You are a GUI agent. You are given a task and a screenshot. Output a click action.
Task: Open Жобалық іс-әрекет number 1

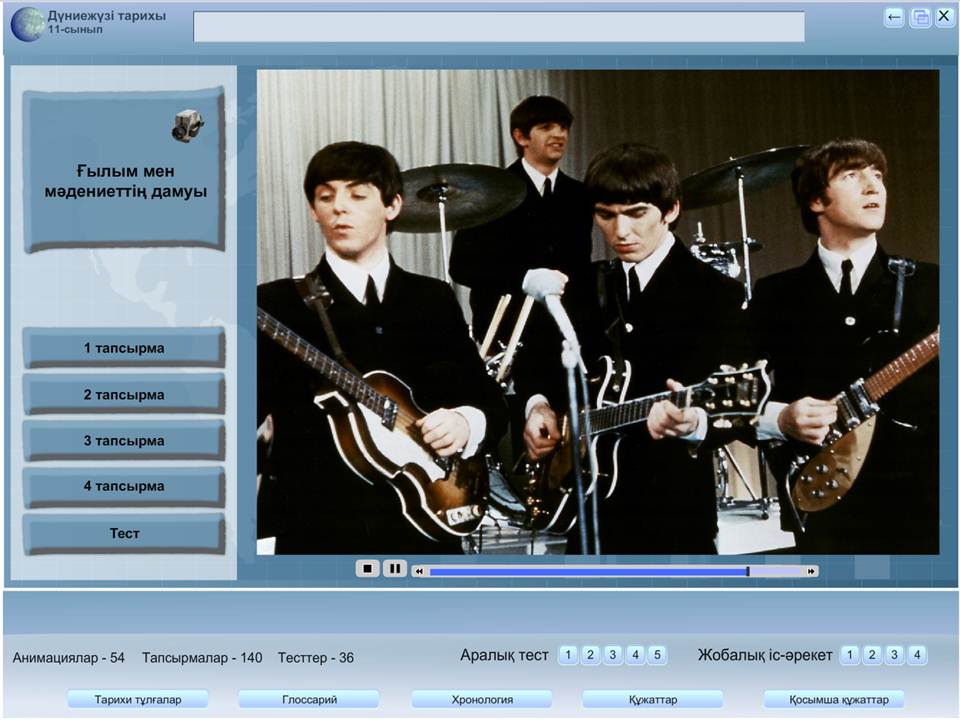coord(850,655)
